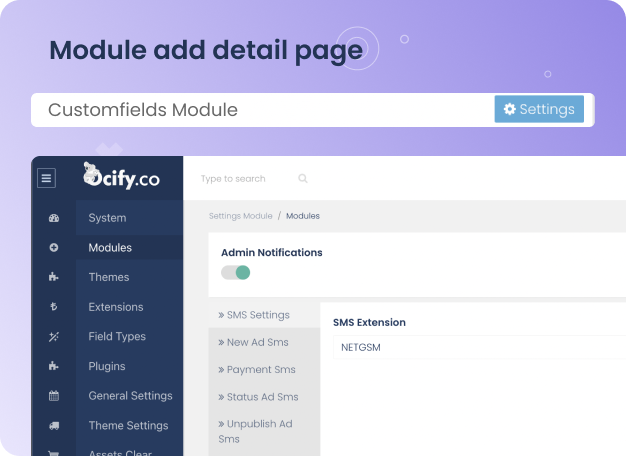Click the Field Types magic wand icon
This screenshot has height=456, width=626.
(x=54, y=337)
